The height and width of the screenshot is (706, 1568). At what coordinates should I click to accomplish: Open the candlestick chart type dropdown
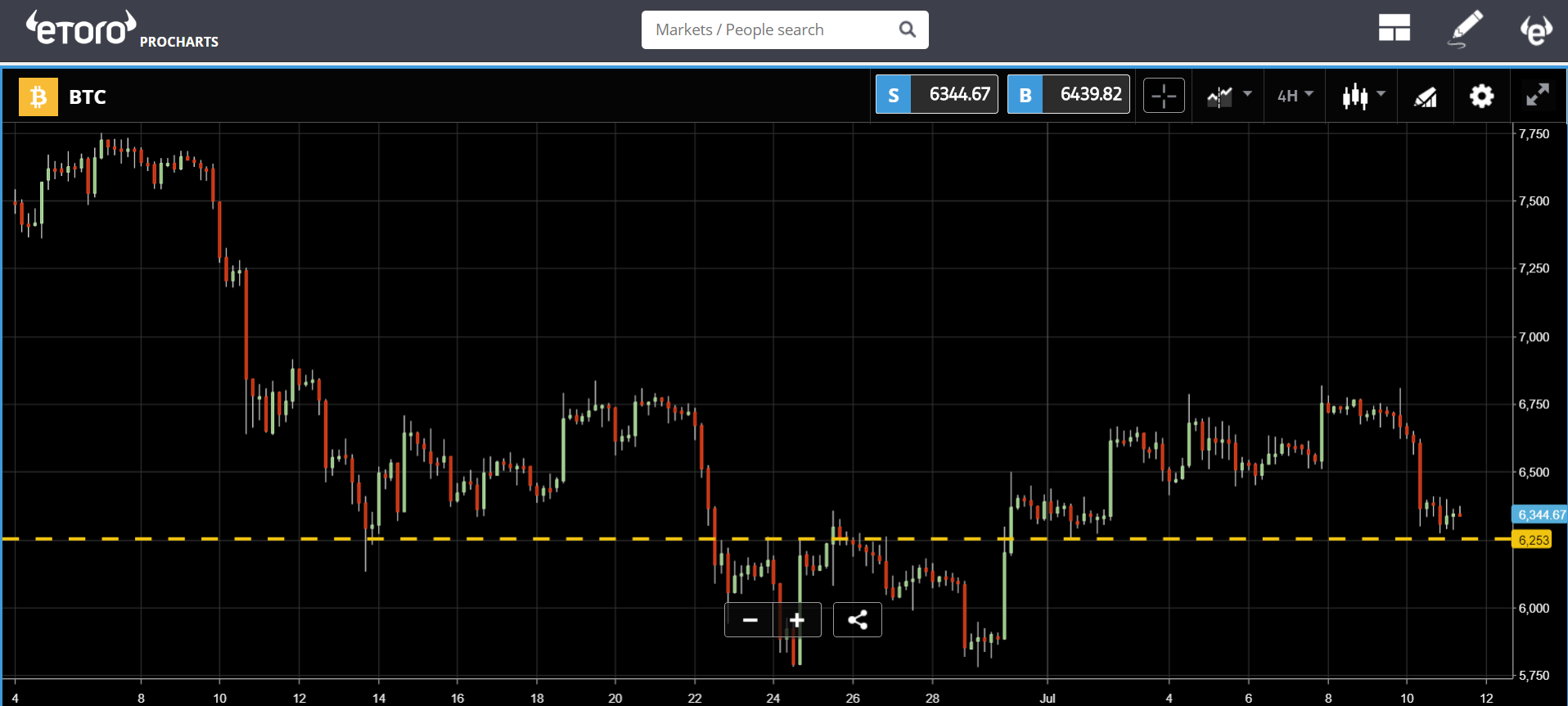[1363, 97]
